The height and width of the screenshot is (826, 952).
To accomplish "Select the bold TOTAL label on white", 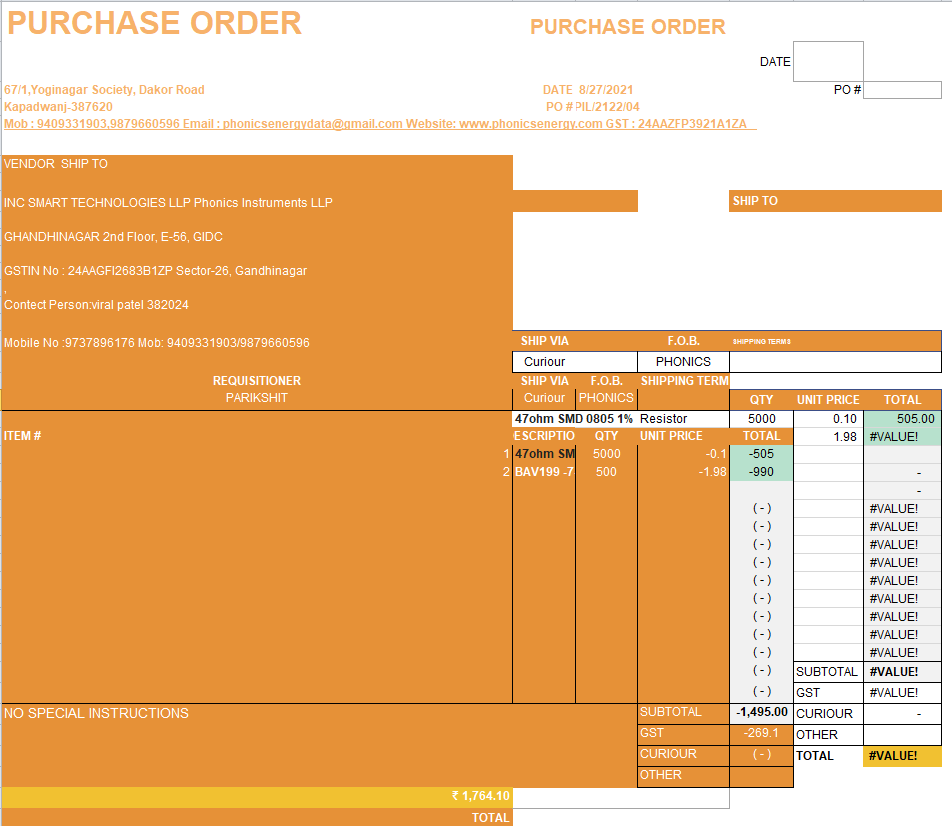I will pyautogui.click(x=815, y=756).
